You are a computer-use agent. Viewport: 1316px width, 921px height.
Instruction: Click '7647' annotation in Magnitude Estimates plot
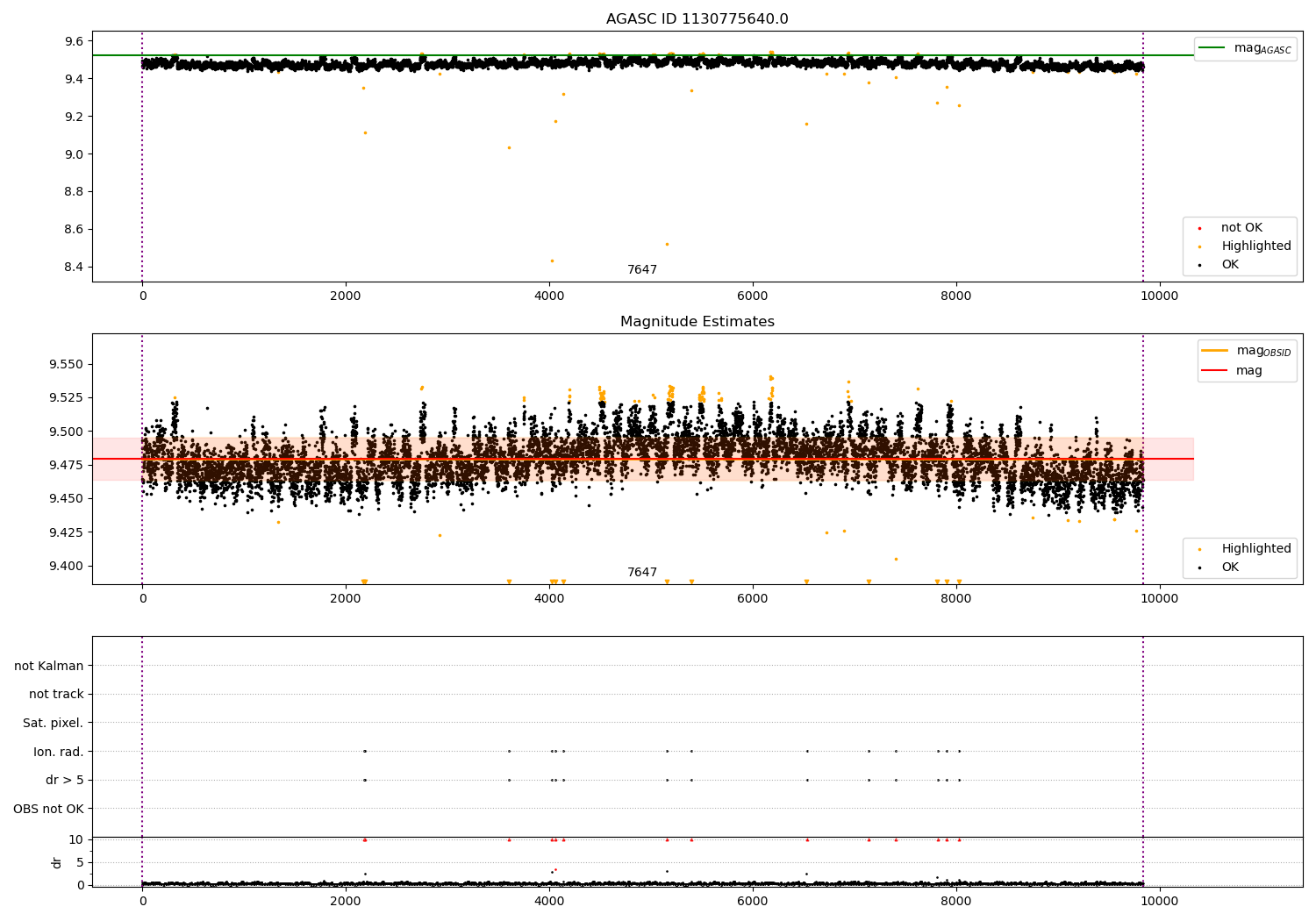point(642,573)
